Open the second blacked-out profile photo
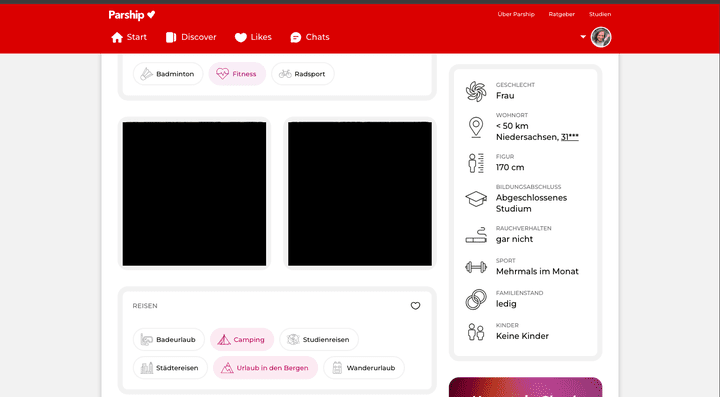This screenshot has height=397, width=720. (x=360, y=194)
